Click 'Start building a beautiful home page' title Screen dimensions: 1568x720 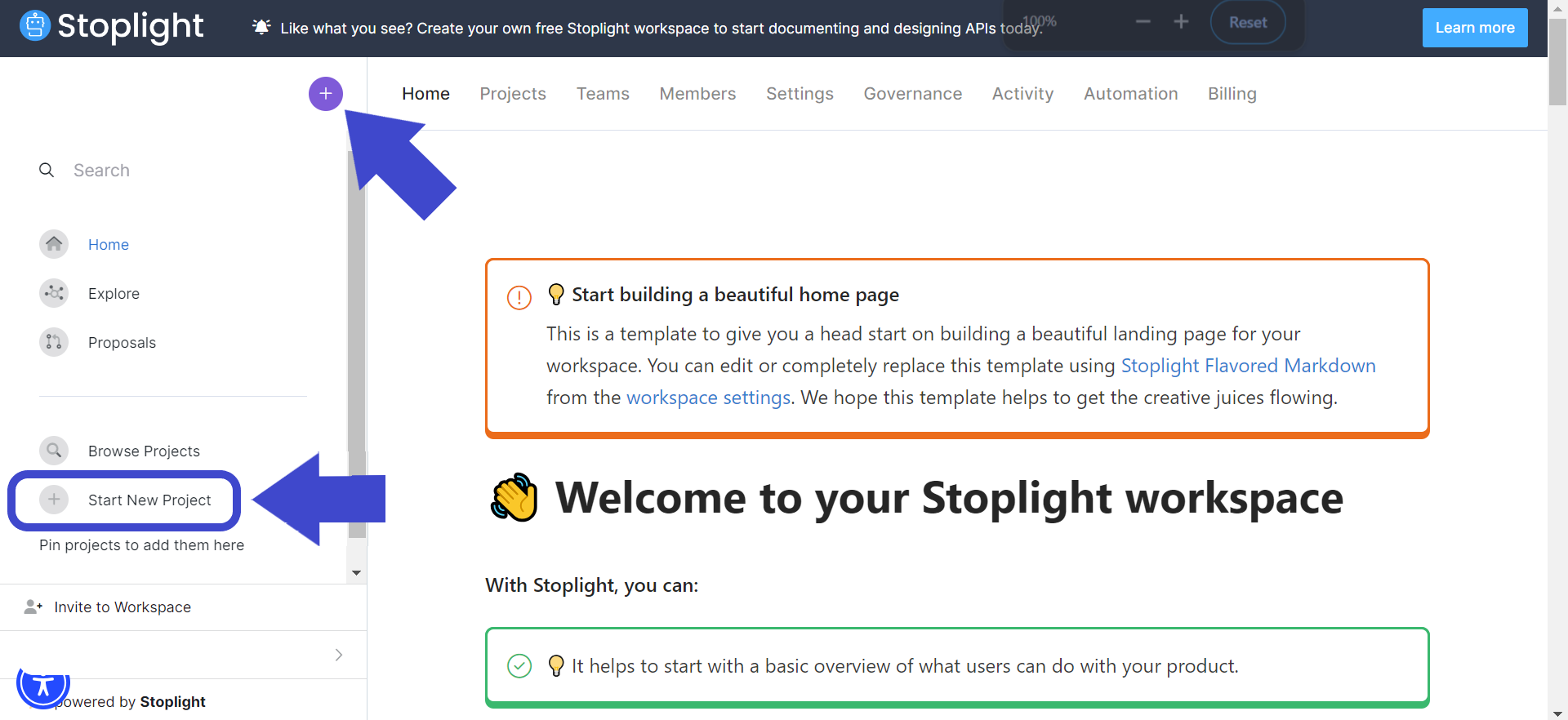[735, 295]
